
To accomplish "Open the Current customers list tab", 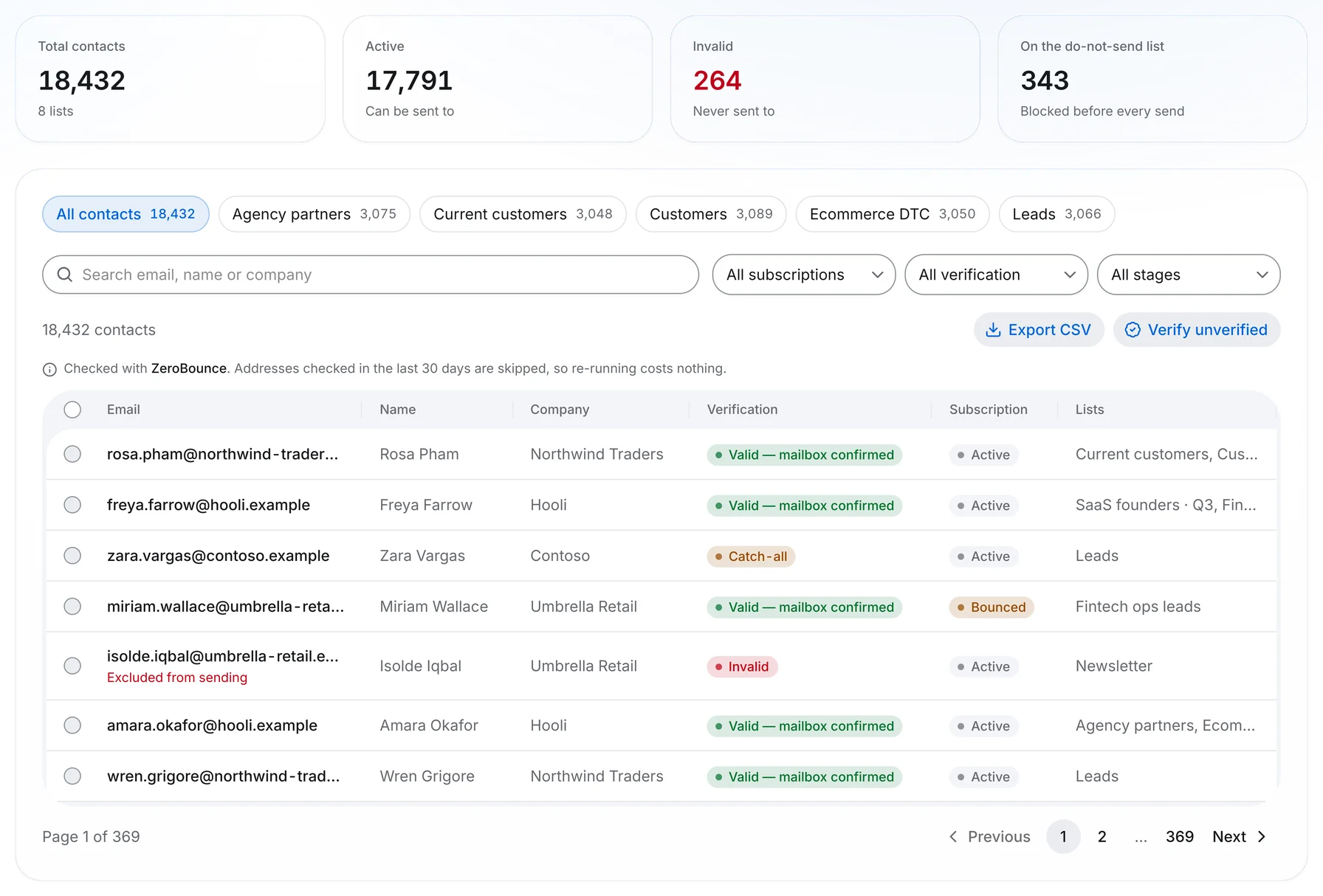I will [x=523, y=214].
